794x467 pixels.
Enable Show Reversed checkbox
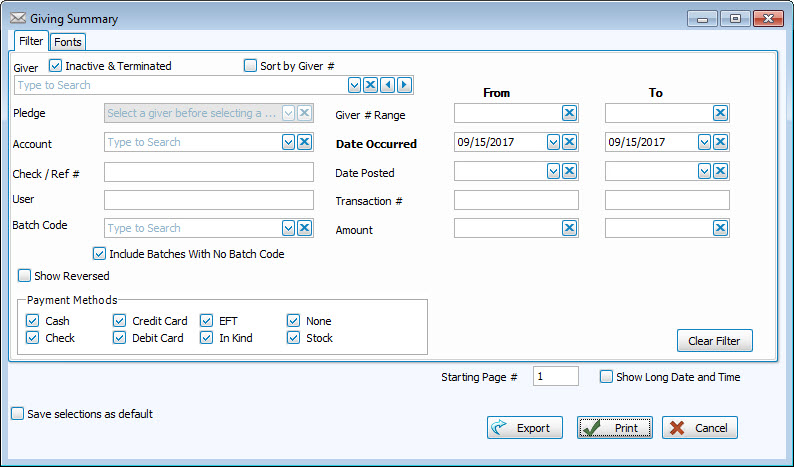point(24,276)
